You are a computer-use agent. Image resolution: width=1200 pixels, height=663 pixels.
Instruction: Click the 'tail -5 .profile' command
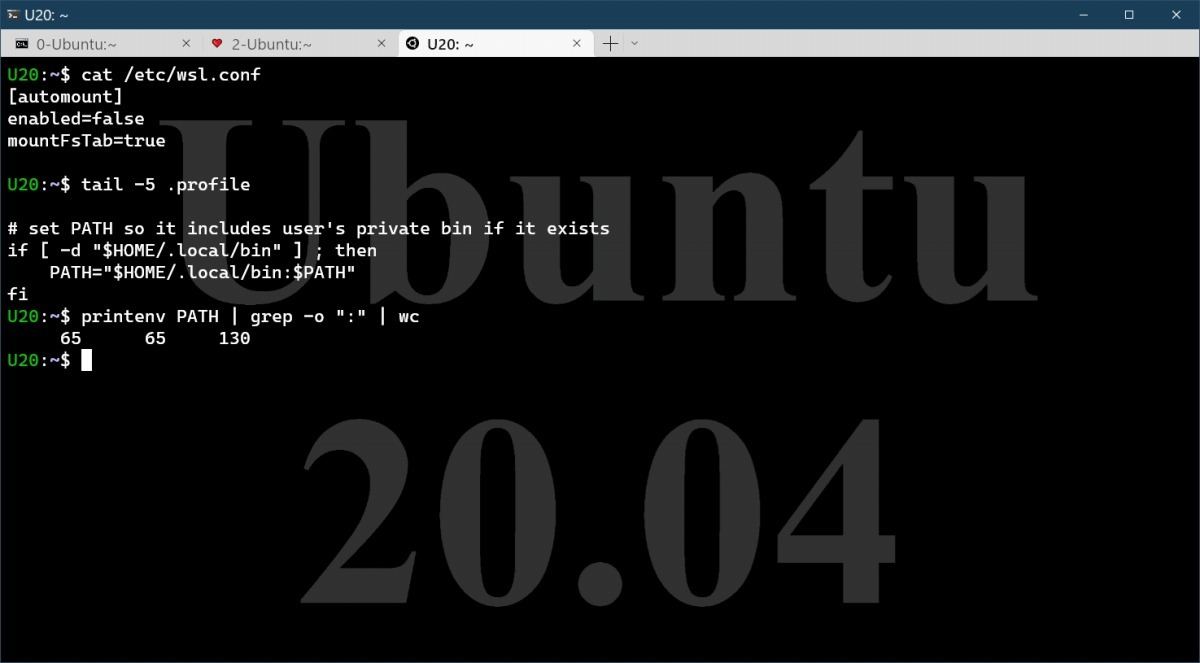pos(165,185)
